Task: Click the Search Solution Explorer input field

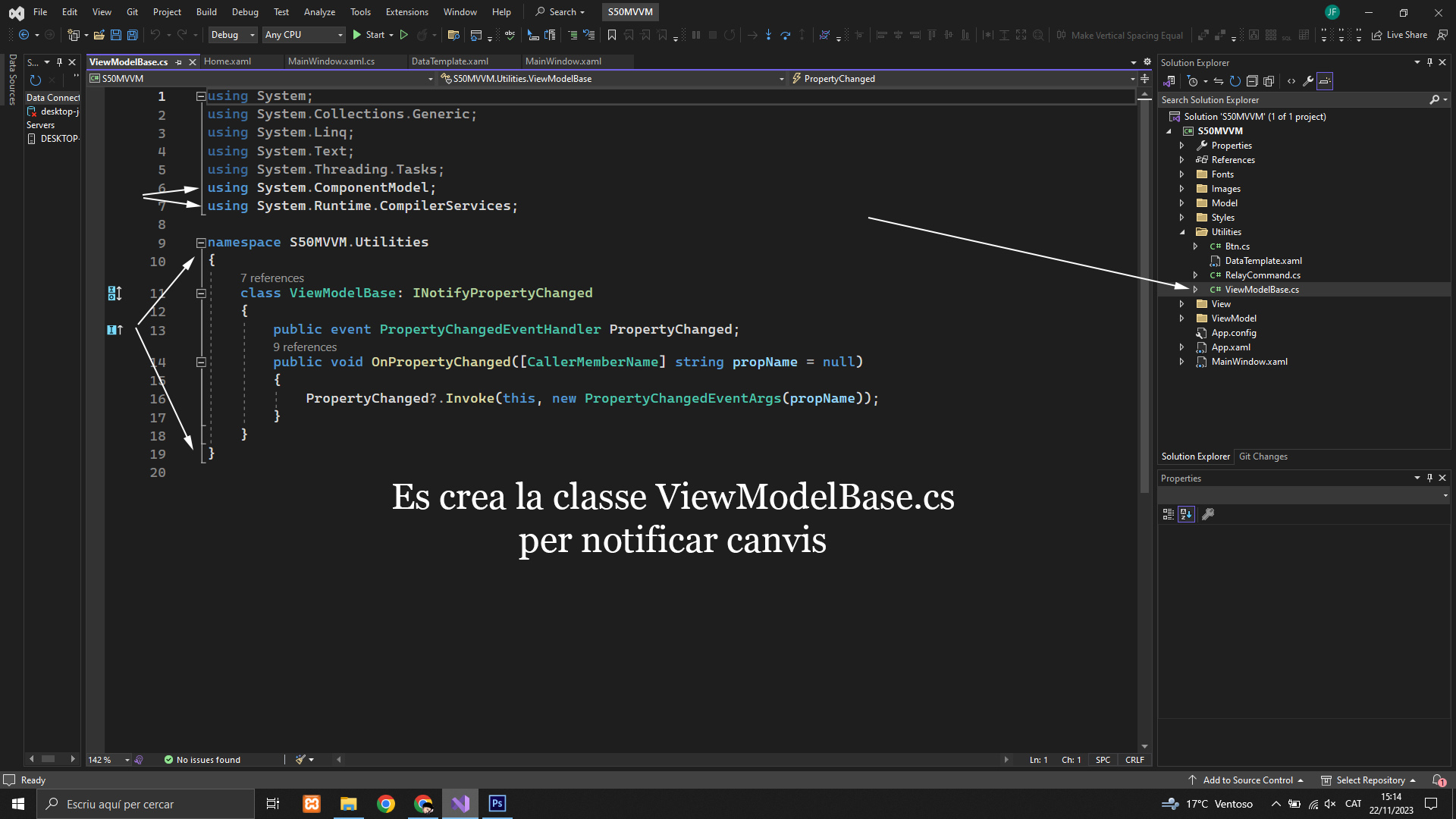Action: (1289, 100)
